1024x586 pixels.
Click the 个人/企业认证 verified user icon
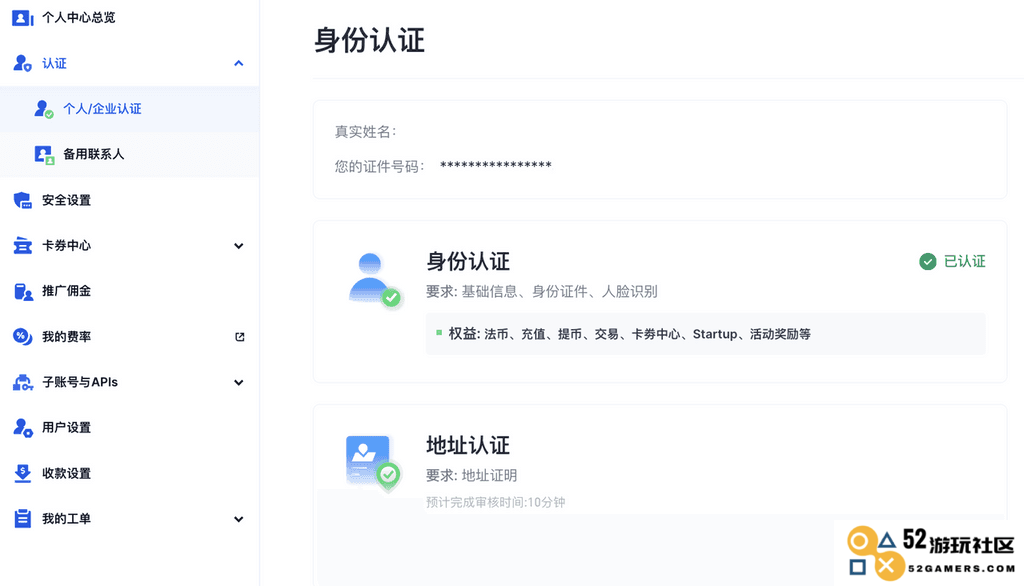[44, 109]
